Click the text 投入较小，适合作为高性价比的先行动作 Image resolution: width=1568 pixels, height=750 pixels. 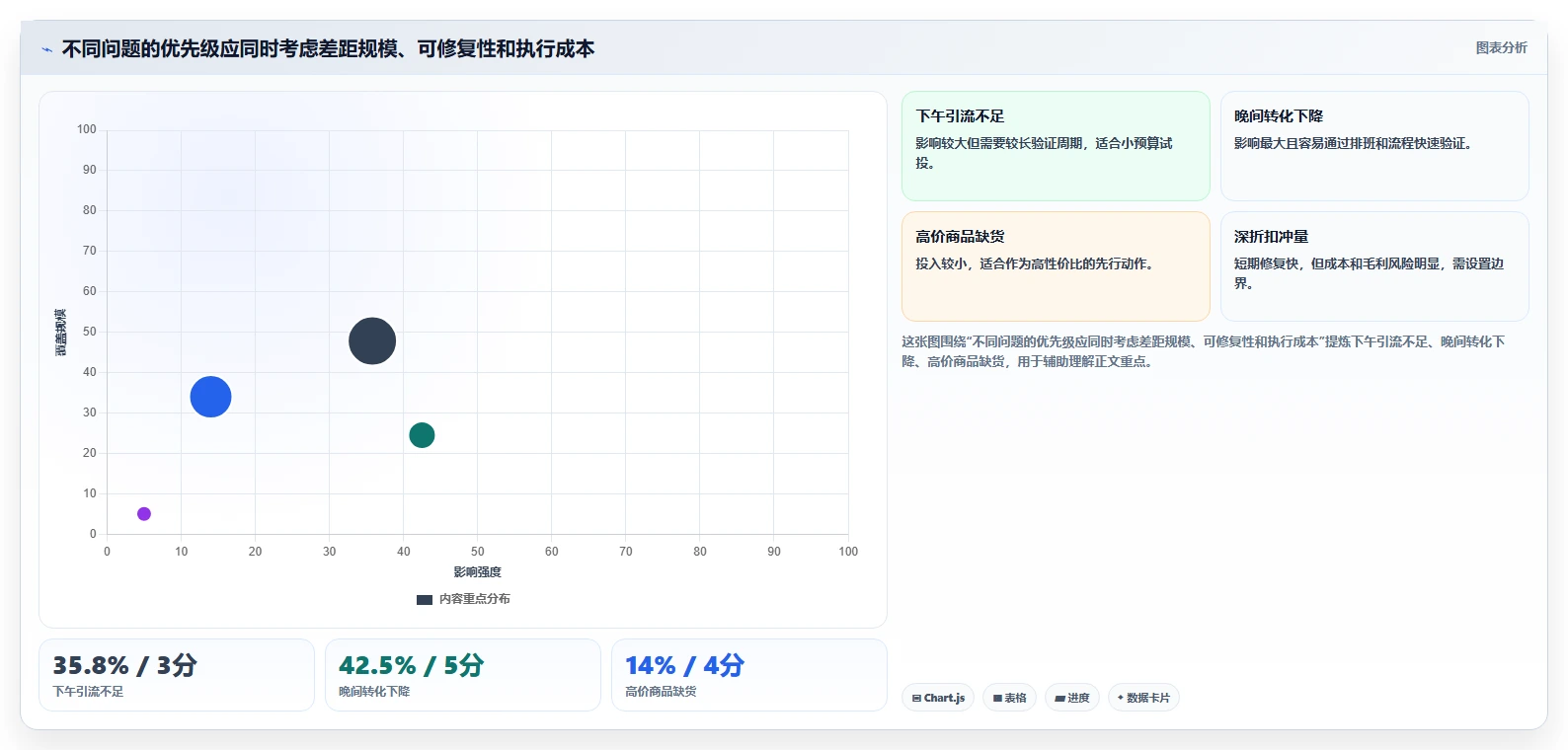pos(1034,263)
